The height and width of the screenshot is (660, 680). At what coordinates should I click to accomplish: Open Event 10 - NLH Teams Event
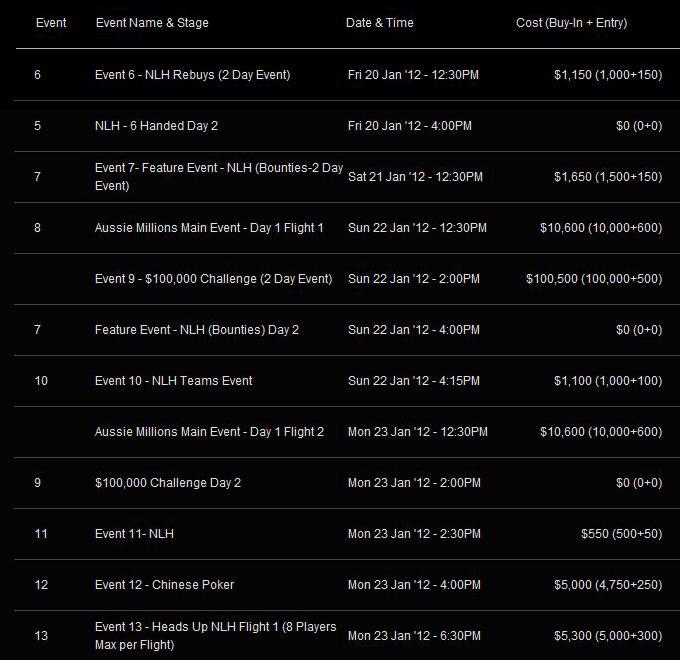173,381
